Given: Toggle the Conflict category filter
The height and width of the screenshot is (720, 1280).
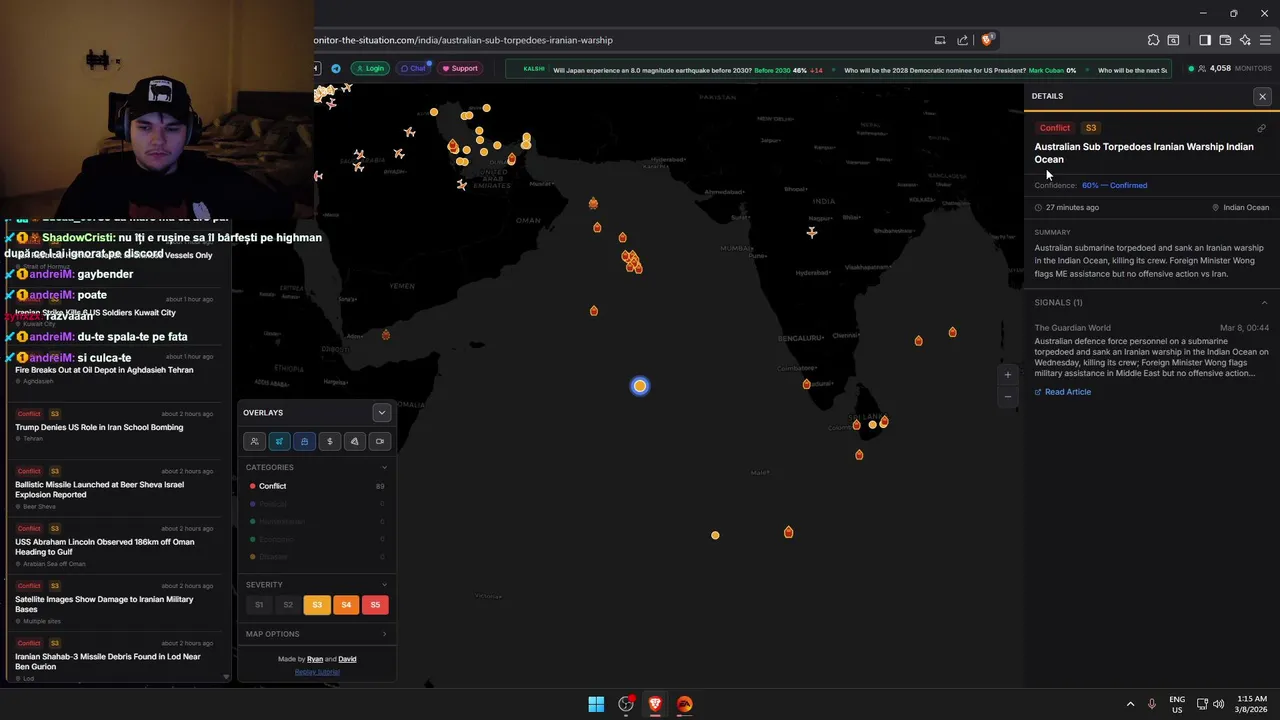Looking at the screenshot, I should click(317, 486).
